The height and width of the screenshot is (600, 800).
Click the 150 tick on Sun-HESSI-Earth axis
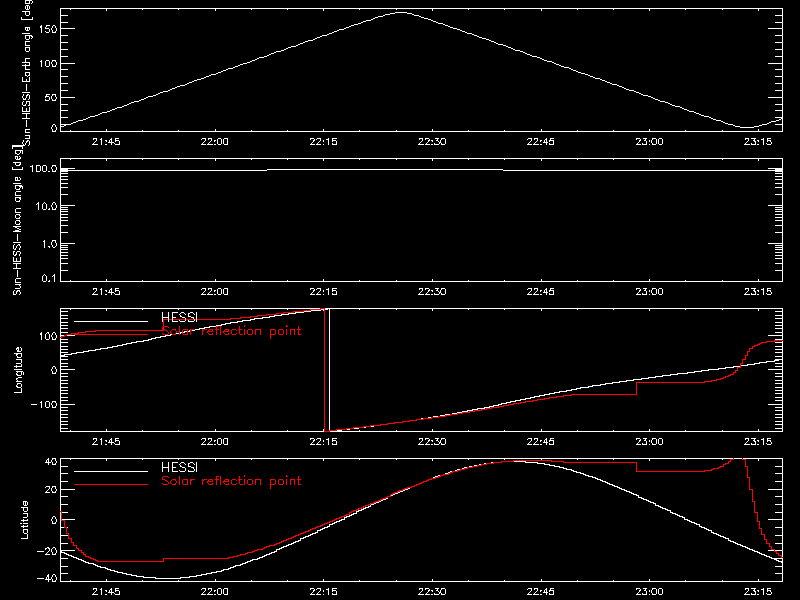(x=47, y=29)
